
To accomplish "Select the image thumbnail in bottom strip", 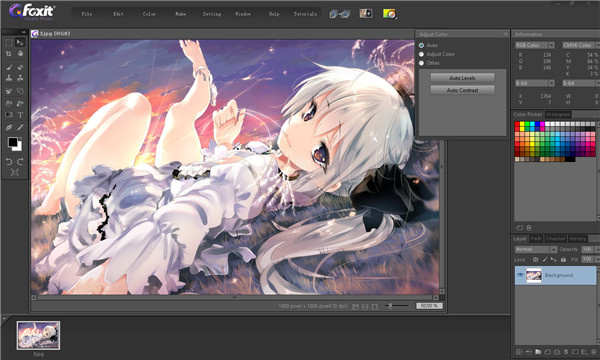I will click(x=38, y=336).
